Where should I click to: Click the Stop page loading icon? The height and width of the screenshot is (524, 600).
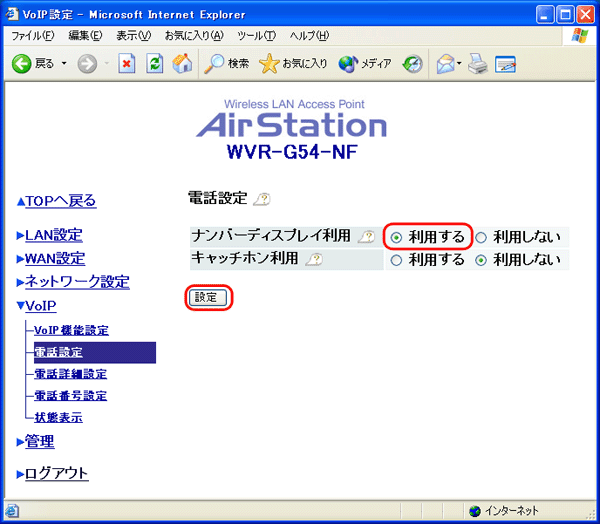(x=127, y=63)
